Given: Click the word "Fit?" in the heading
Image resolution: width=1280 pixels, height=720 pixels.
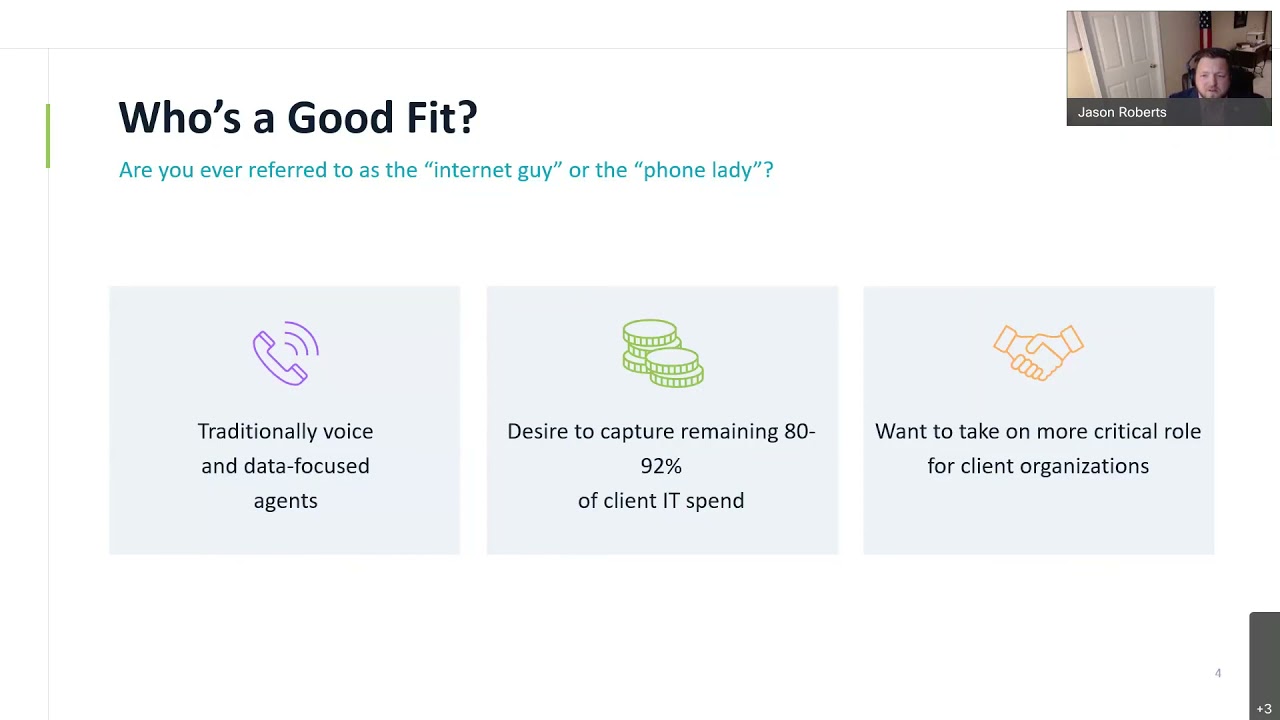Looking at the screenshot, I should [x=441, y=118].
